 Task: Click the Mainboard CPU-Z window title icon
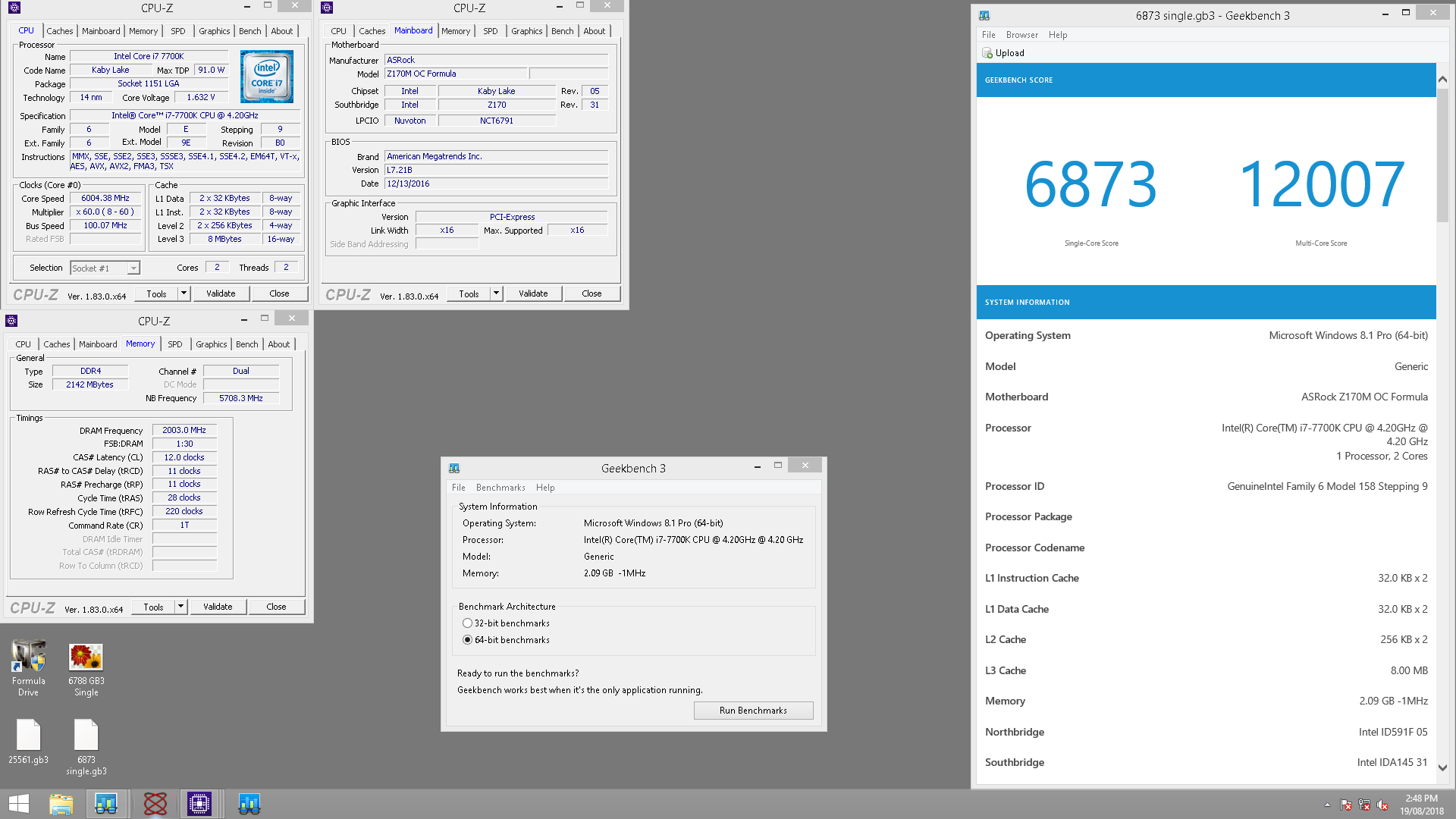(327, 8)
